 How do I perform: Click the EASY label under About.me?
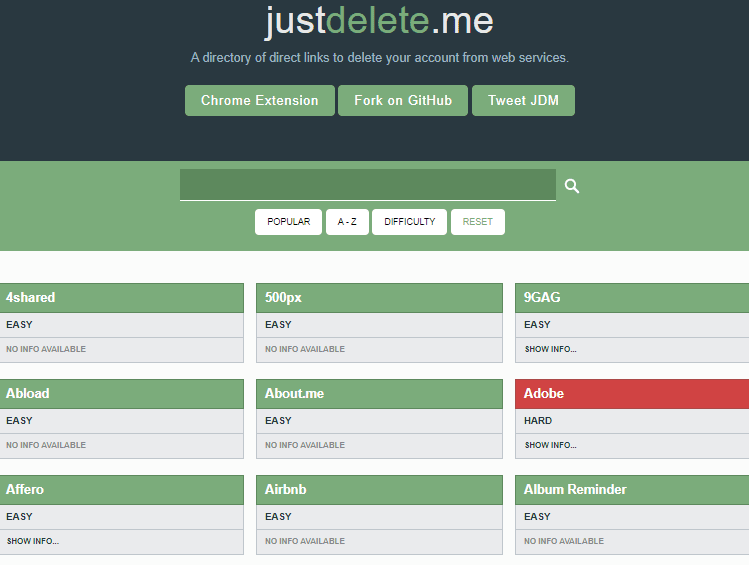(278, 421)
